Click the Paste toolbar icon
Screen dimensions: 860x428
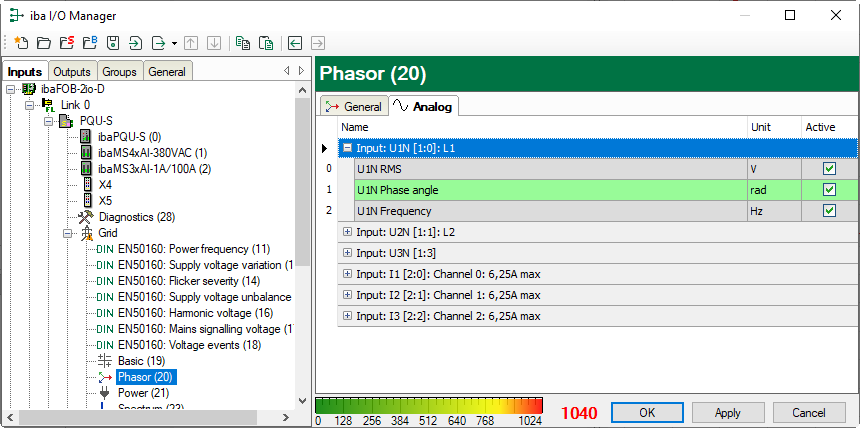[x=266, y=43]
